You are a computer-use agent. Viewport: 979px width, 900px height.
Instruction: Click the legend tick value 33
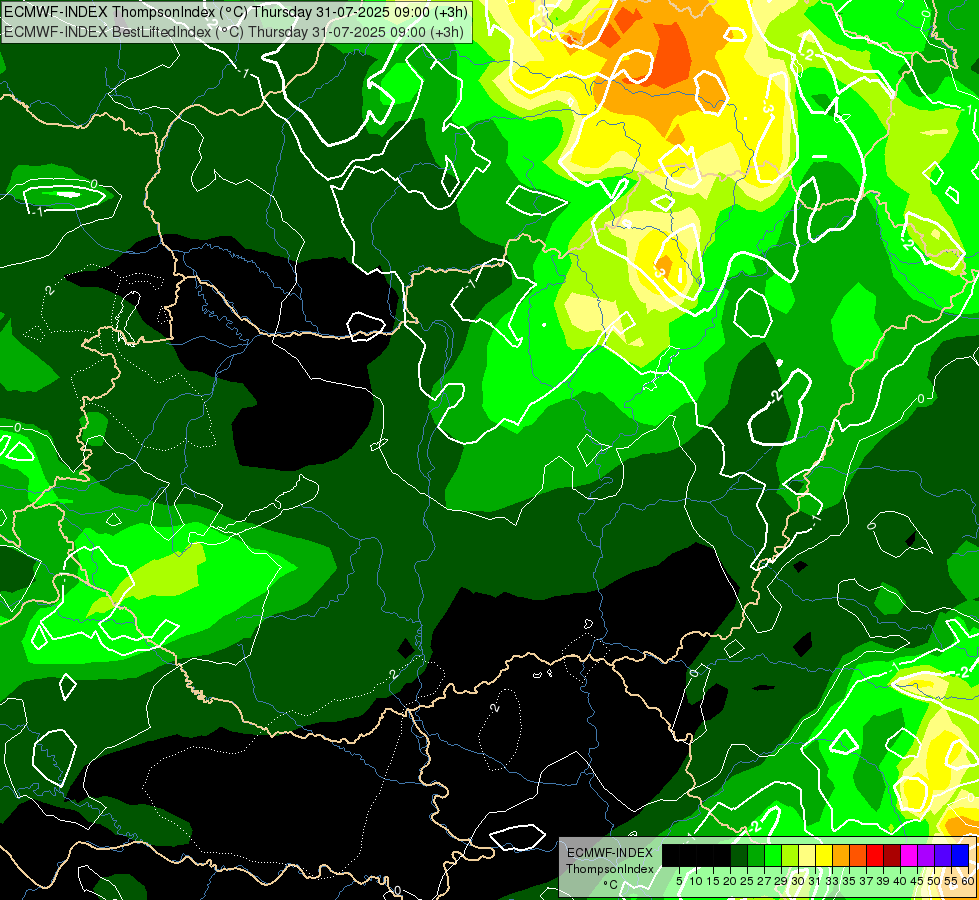832,881
